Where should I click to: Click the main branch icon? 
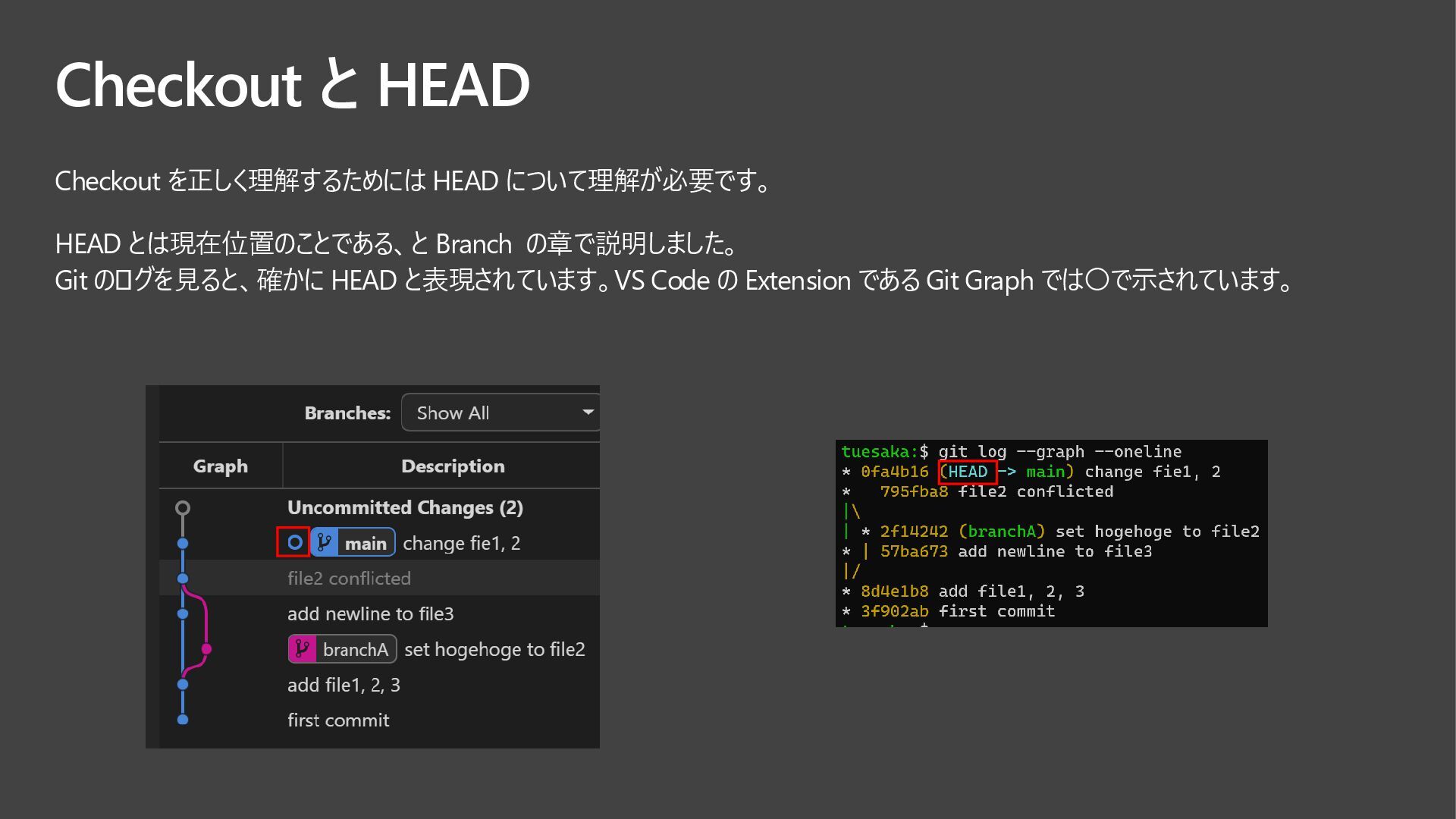[325, 543]
